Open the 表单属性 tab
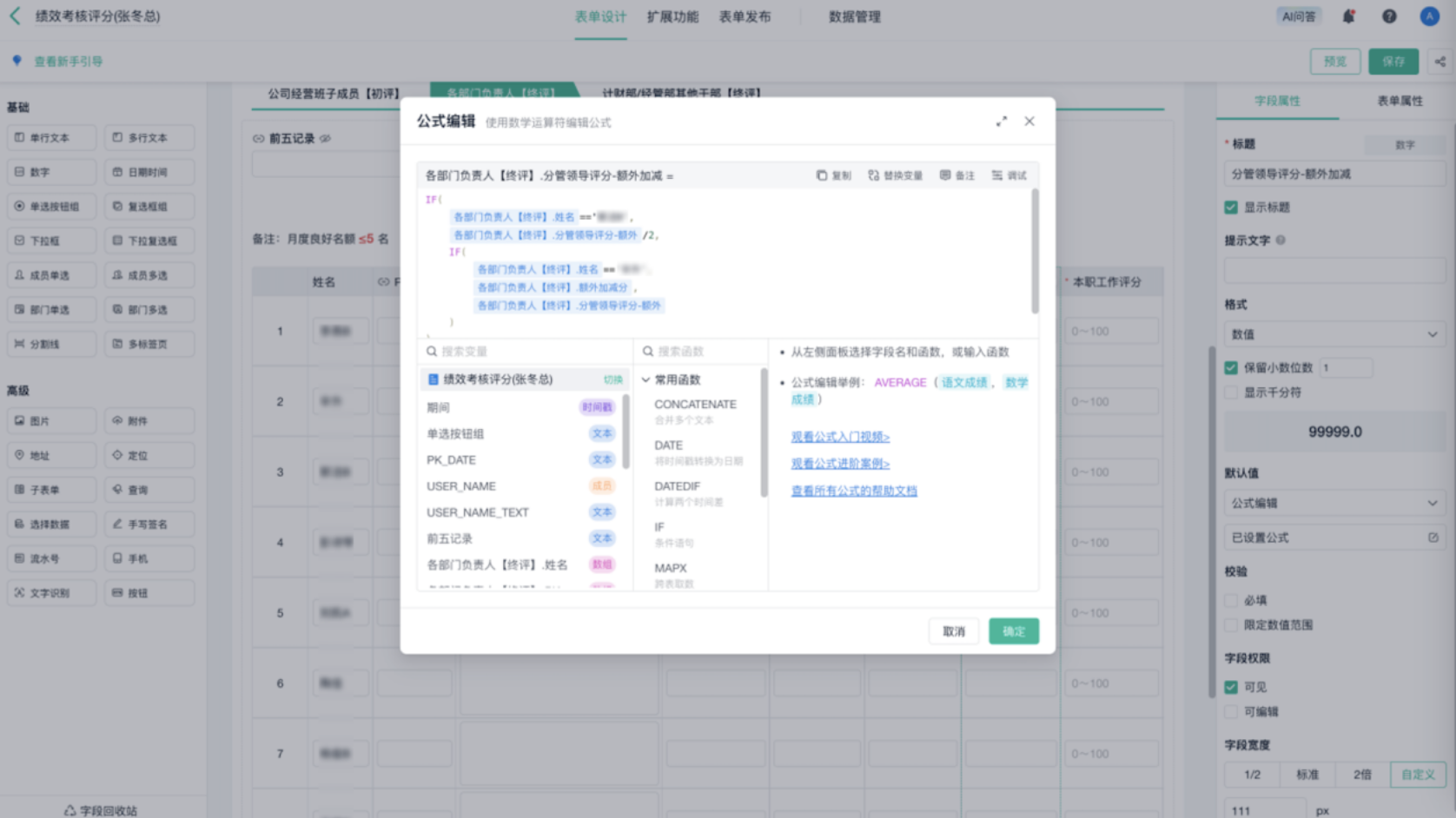1456x818 pixels. [x=1400, y=101]
